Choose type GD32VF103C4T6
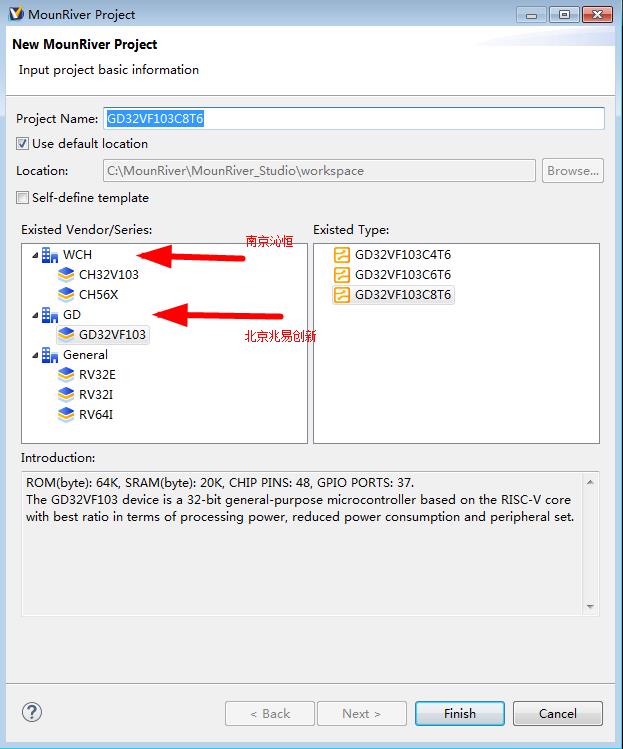623x749 pixels. click(403, 255)
